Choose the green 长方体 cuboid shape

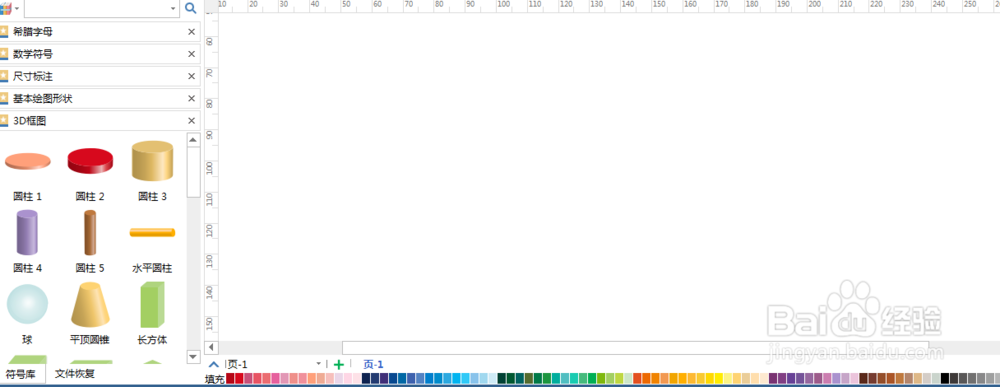152,304
